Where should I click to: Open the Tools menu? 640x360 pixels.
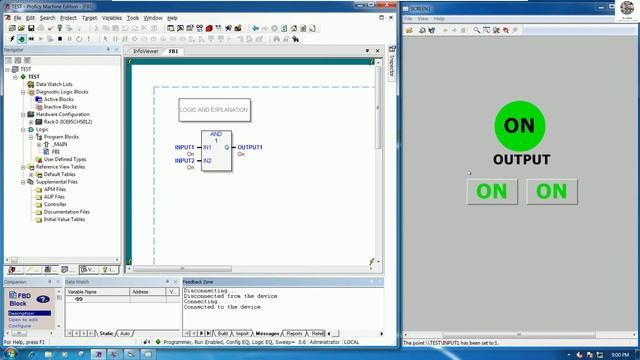133,18
